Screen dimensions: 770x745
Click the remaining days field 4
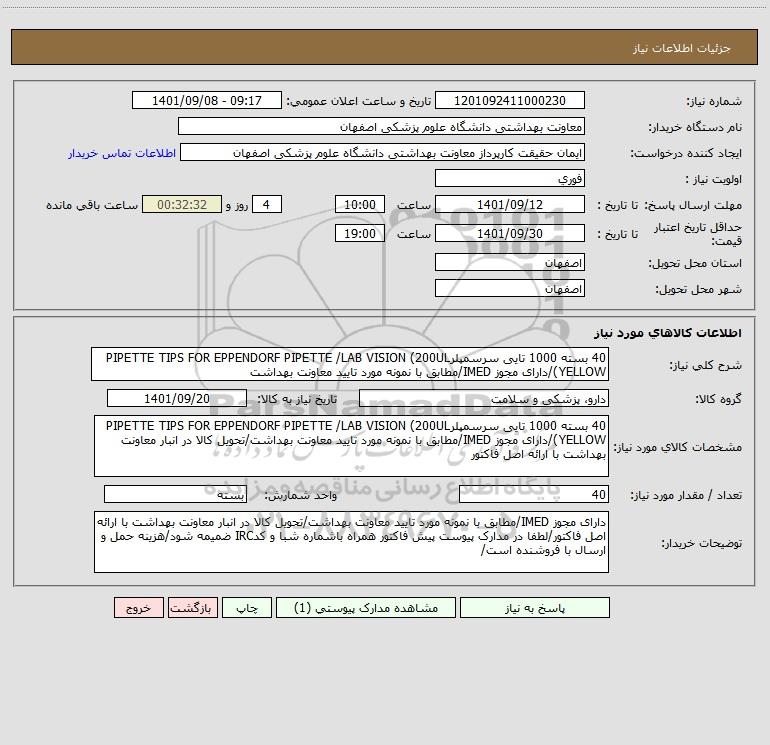(x=267, y=205)
